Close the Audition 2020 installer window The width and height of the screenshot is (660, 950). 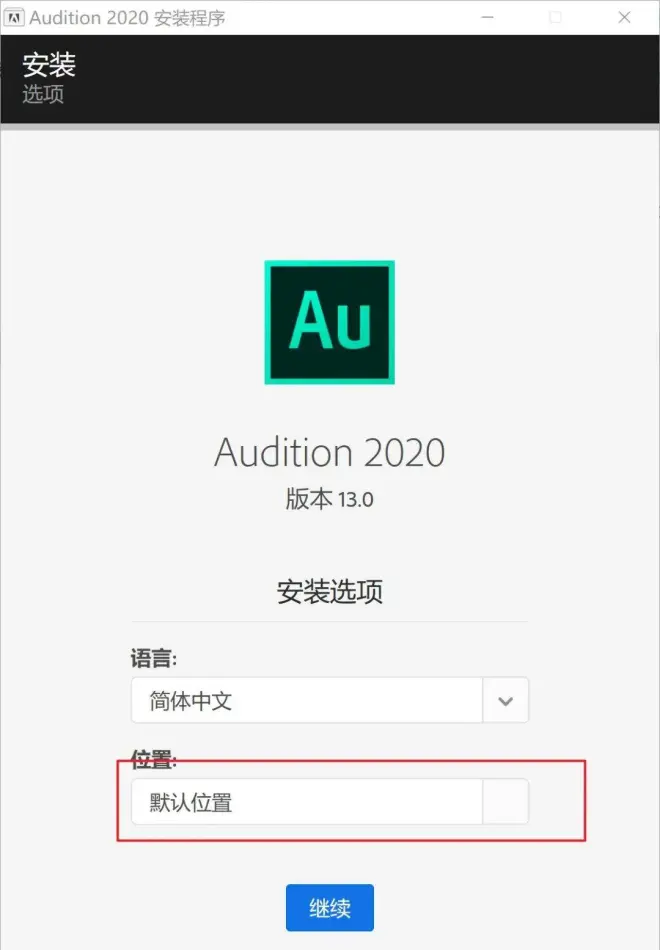pos(626,17)
